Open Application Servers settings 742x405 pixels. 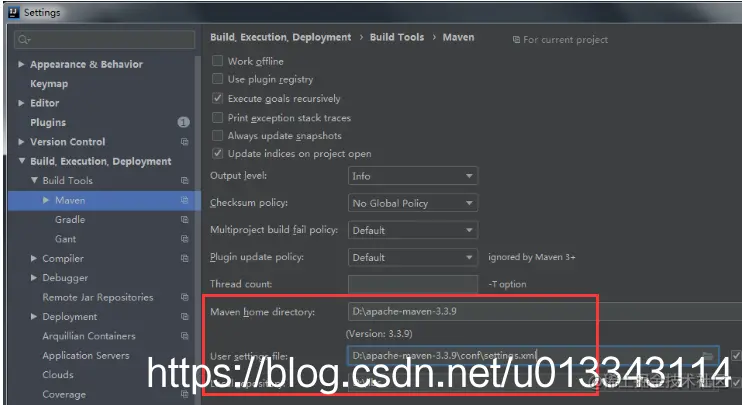86,355
